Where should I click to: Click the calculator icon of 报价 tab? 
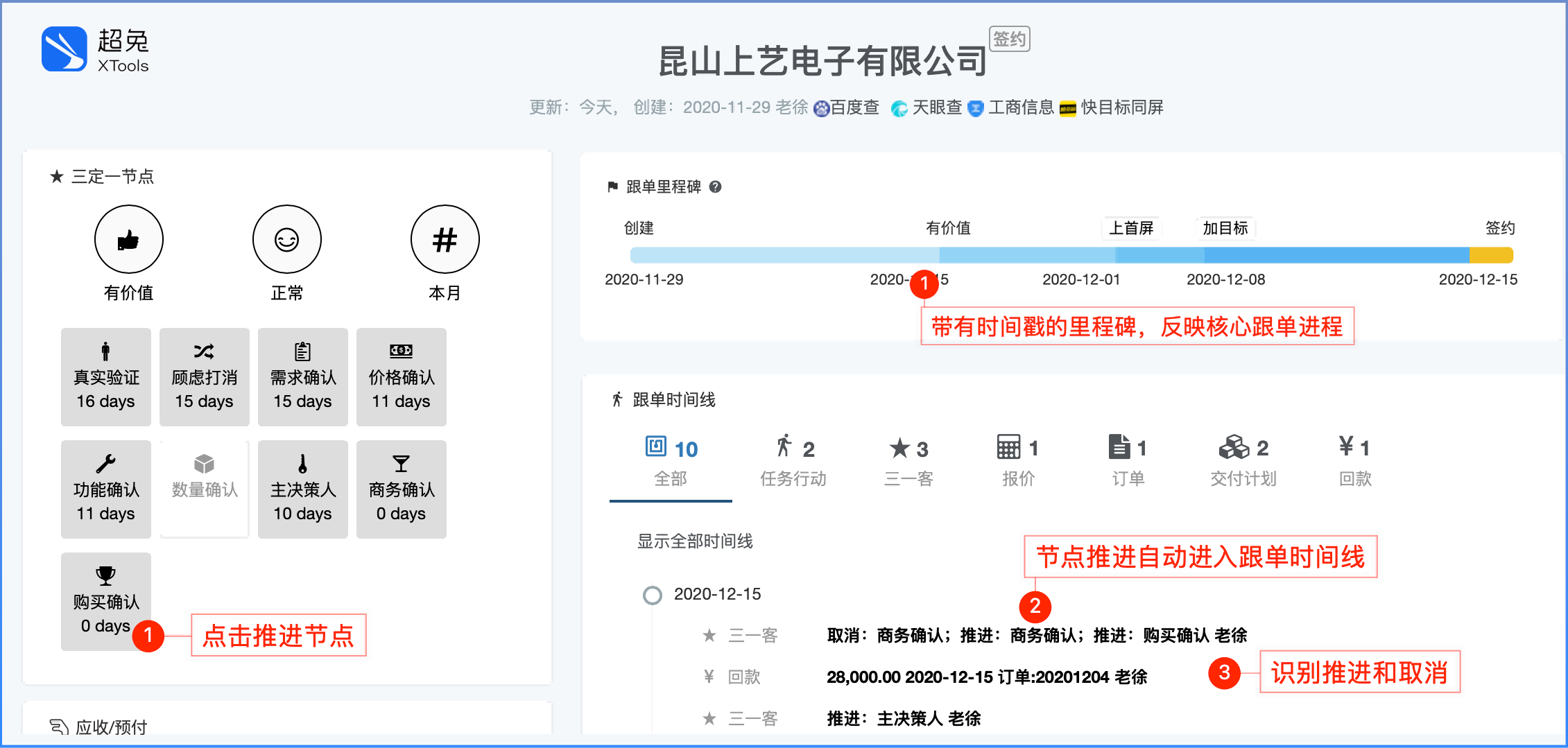pyautogui.click(x=1009, y=446)
